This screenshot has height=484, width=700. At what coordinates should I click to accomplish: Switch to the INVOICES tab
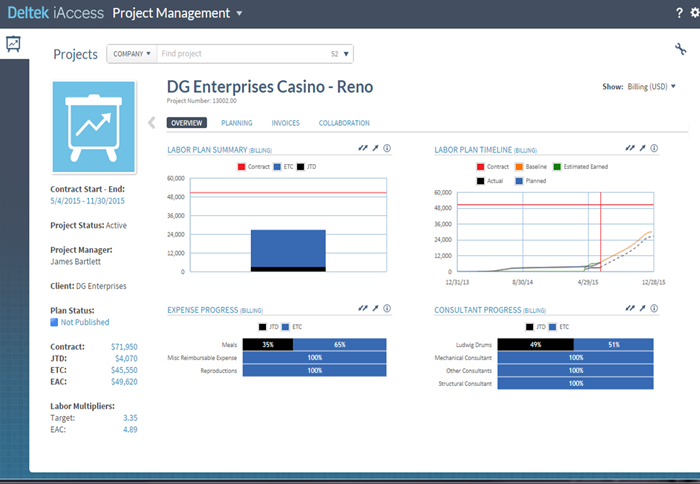[x=286, y=123]
